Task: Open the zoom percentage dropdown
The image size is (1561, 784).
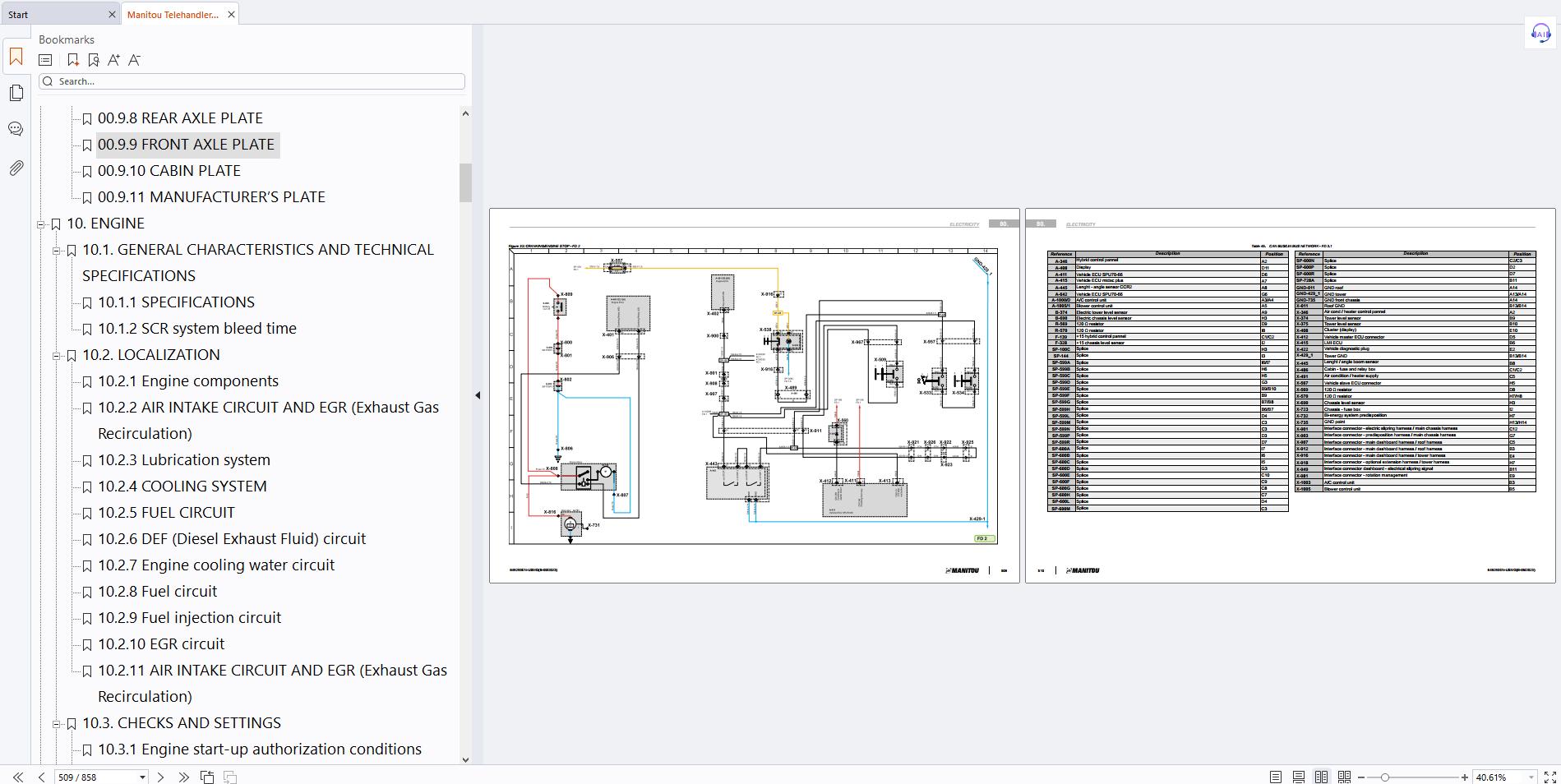Action: (x=1530, y=777)
